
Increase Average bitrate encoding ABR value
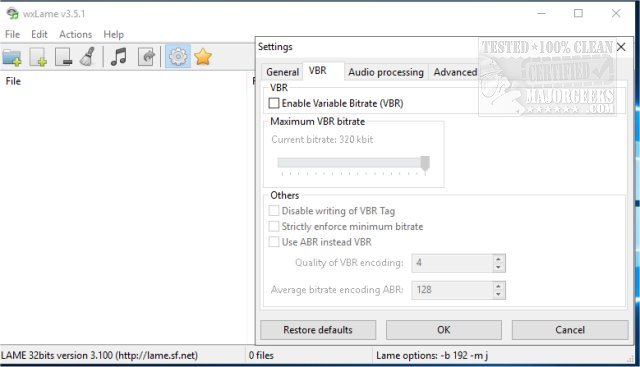click(x=498, y=286)
